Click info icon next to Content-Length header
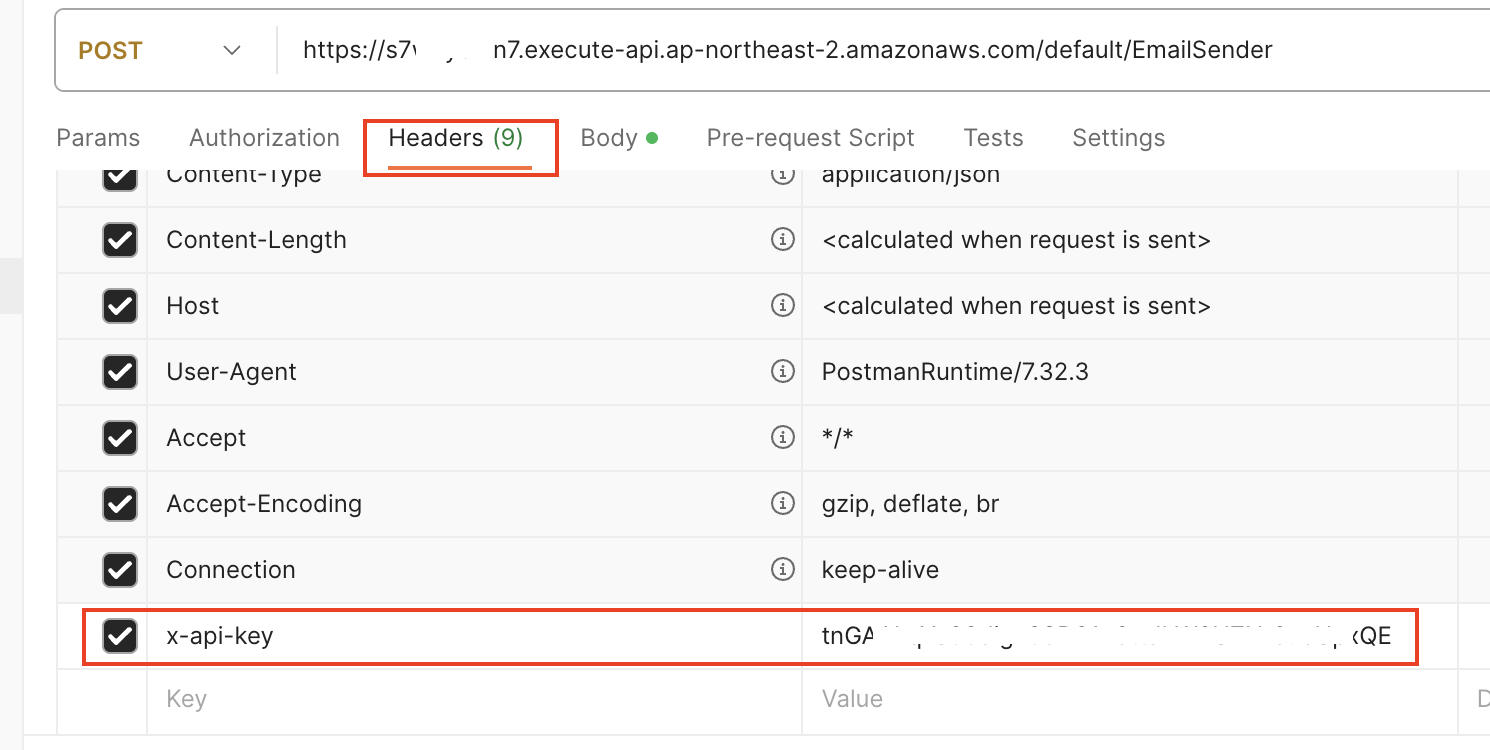 782,240
